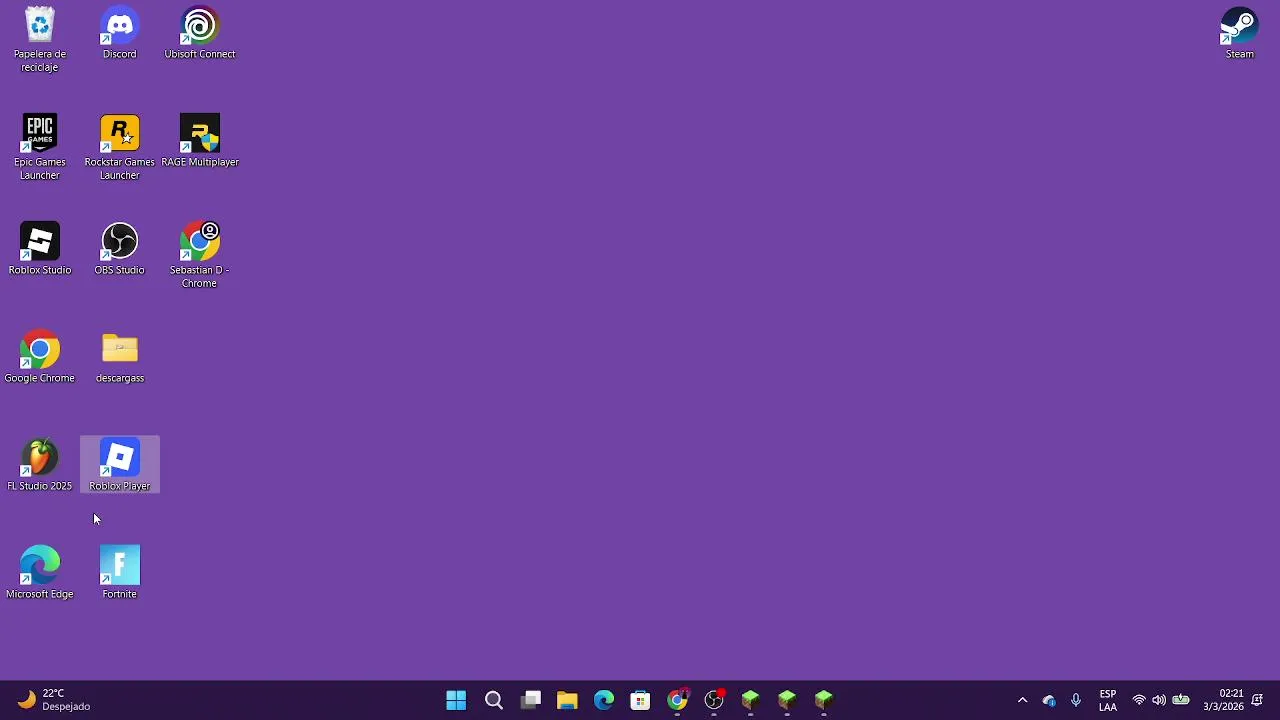Image resolution: width=1280 pixels, height=720 pixels.
Task: Open the weather widget showing 22°C Despejado
Action: 54,700
